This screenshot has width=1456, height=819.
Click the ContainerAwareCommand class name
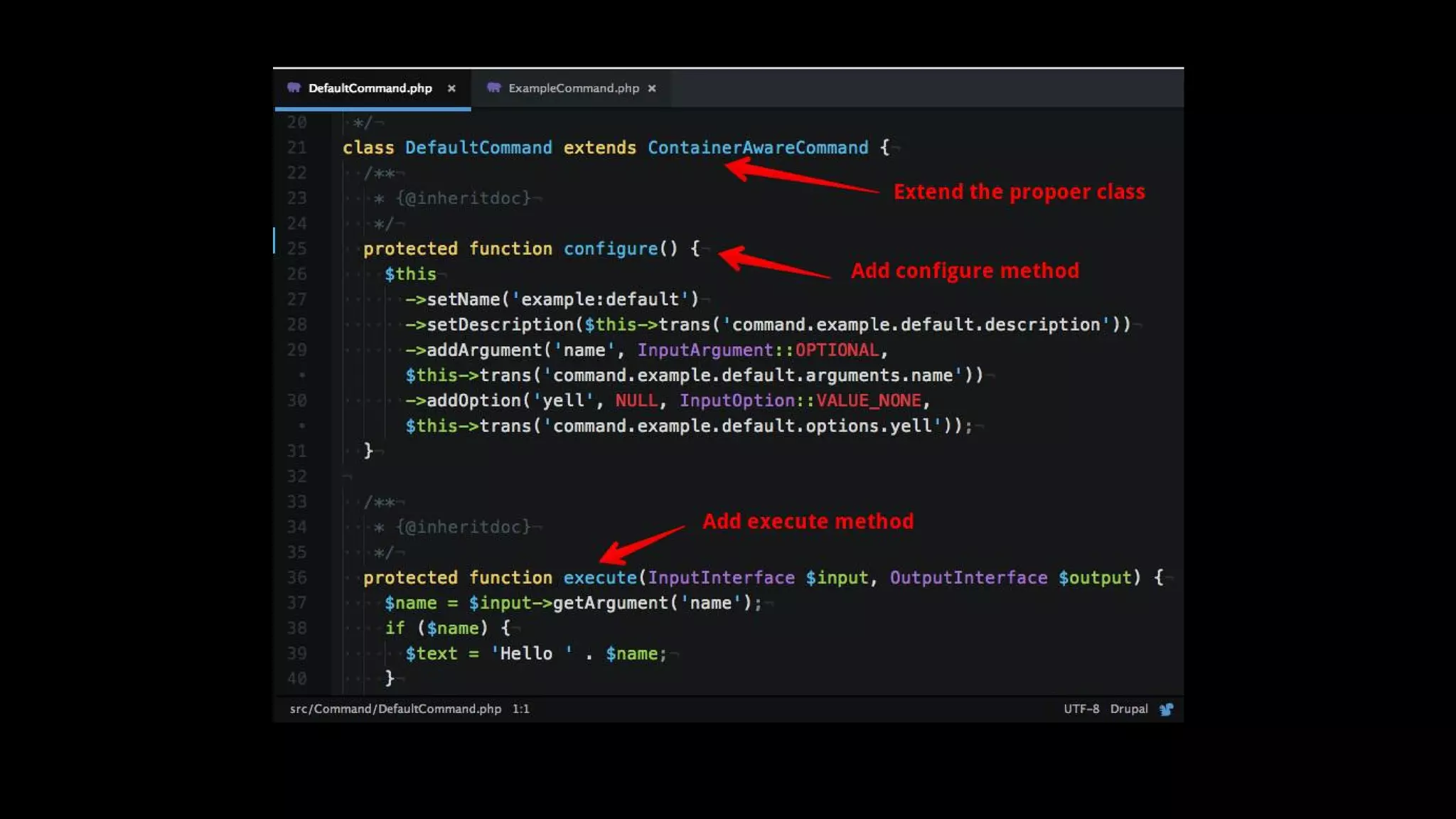point(757,148)
